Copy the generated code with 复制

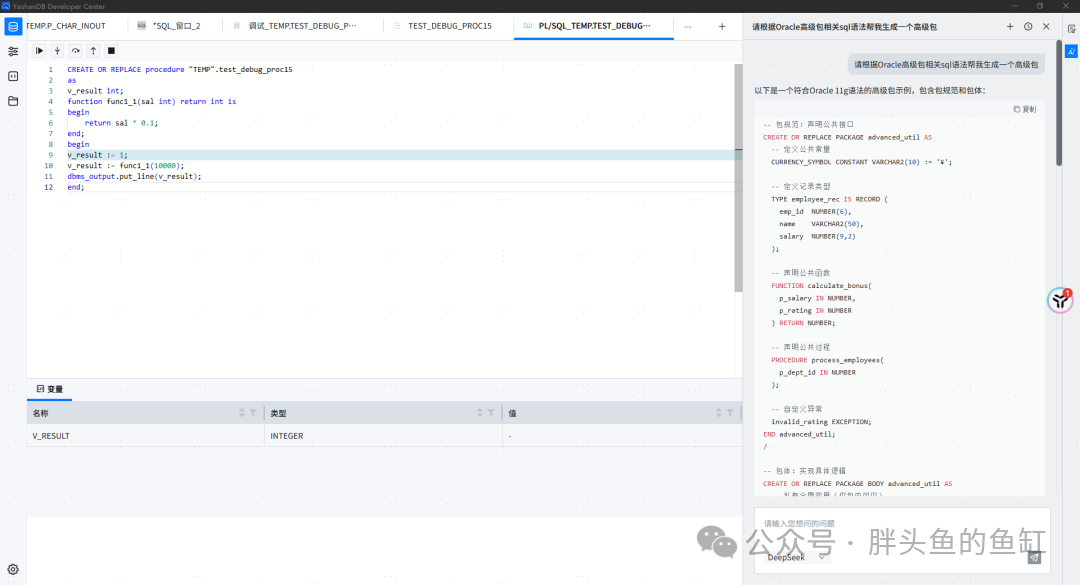(x=1025, y=109)
